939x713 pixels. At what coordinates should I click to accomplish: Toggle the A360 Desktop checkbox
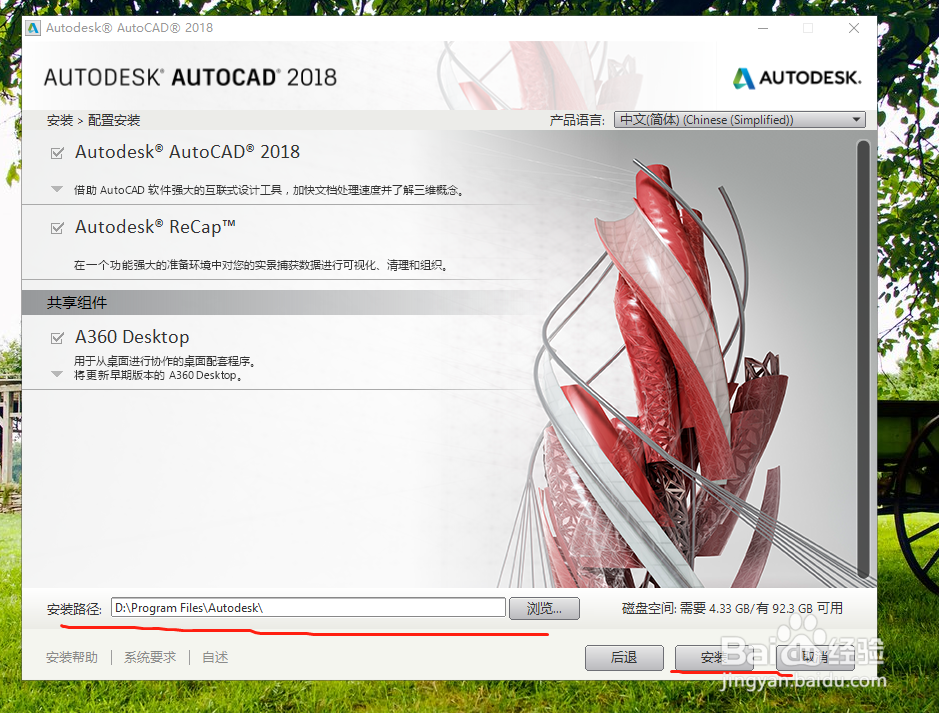coord(57,338)
